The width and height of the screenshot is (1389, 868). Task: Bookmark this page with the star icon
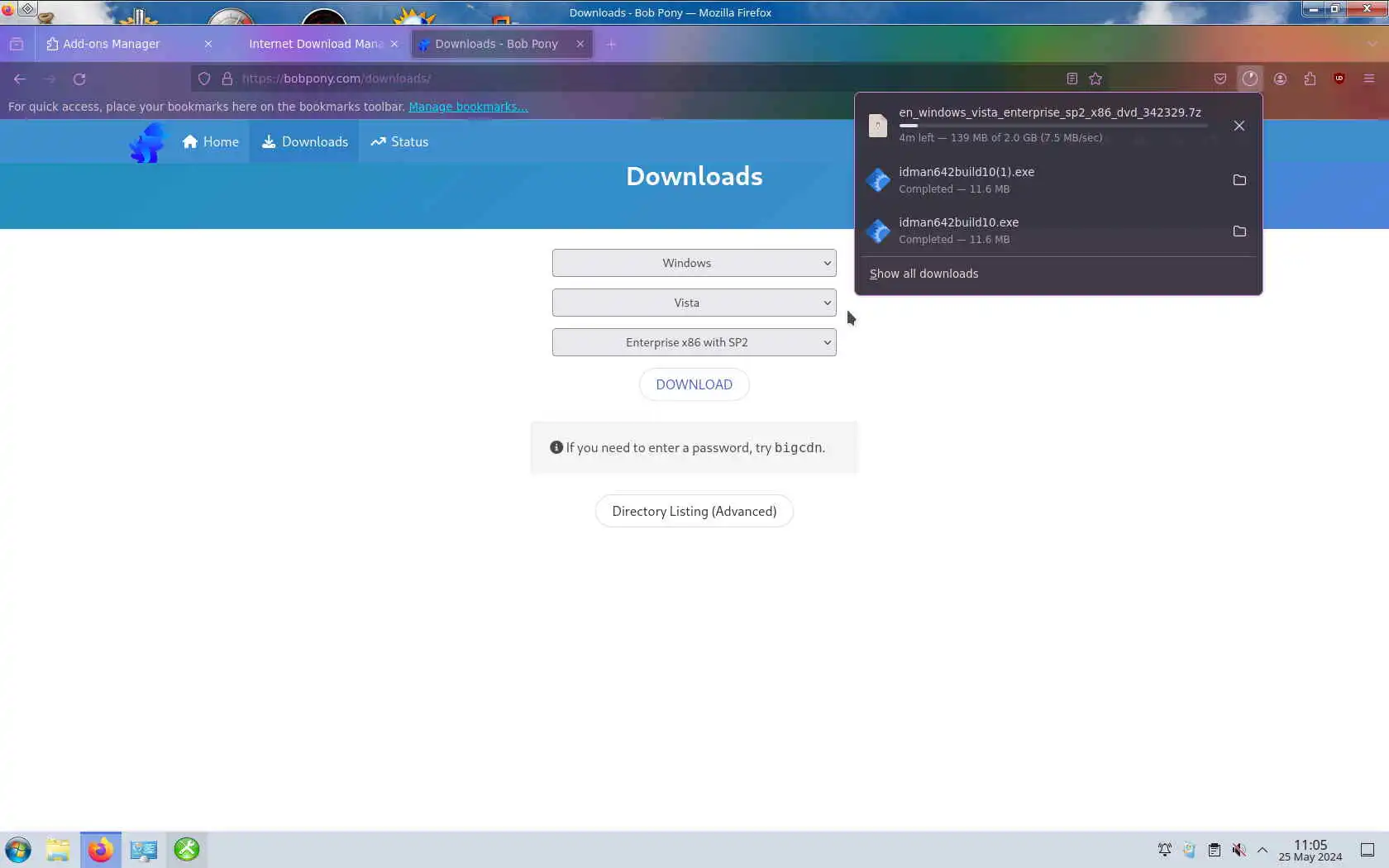[1095, 79]
